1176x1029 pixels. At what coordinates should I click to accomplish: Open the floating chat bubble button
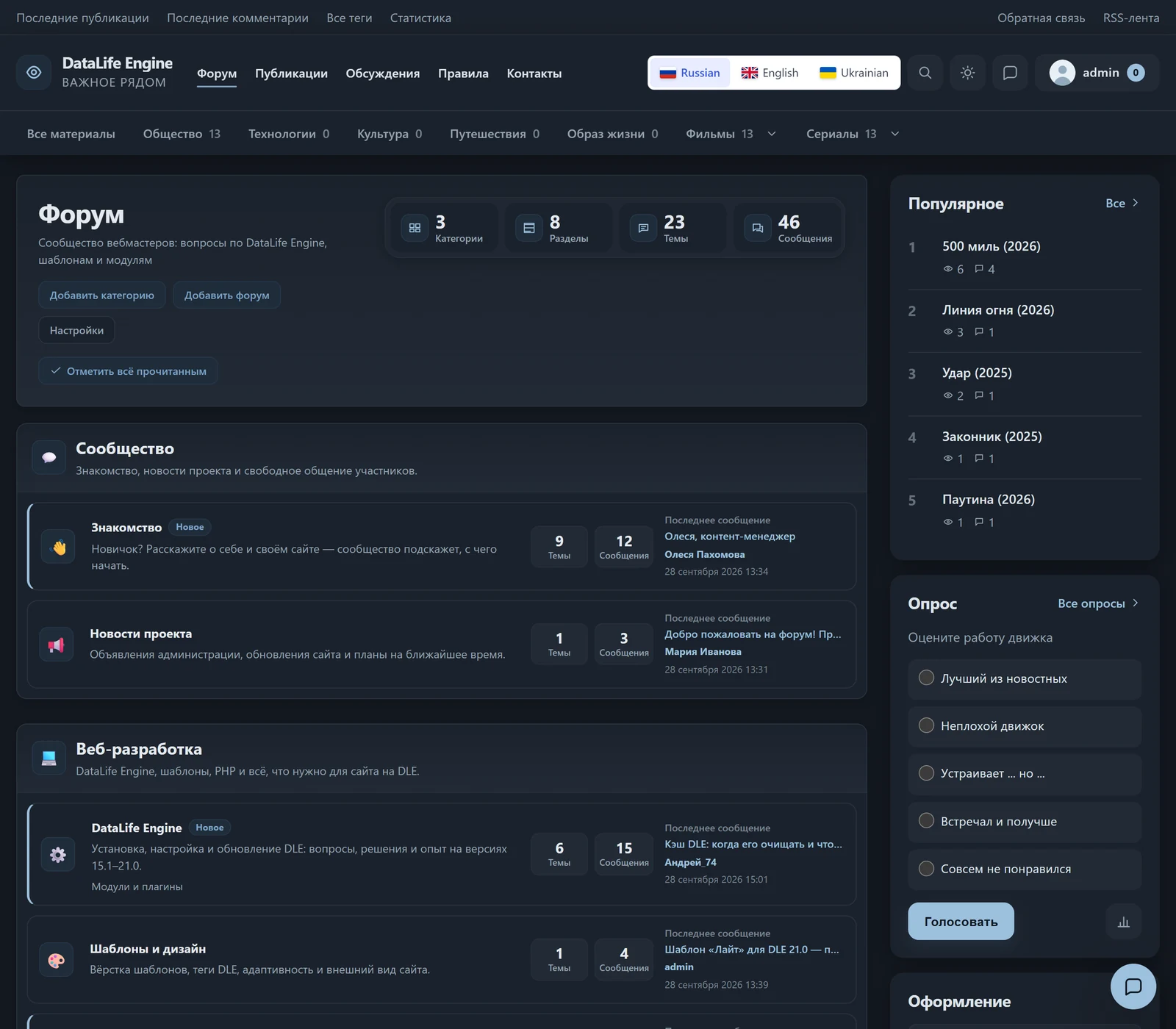coord(1133,986)
